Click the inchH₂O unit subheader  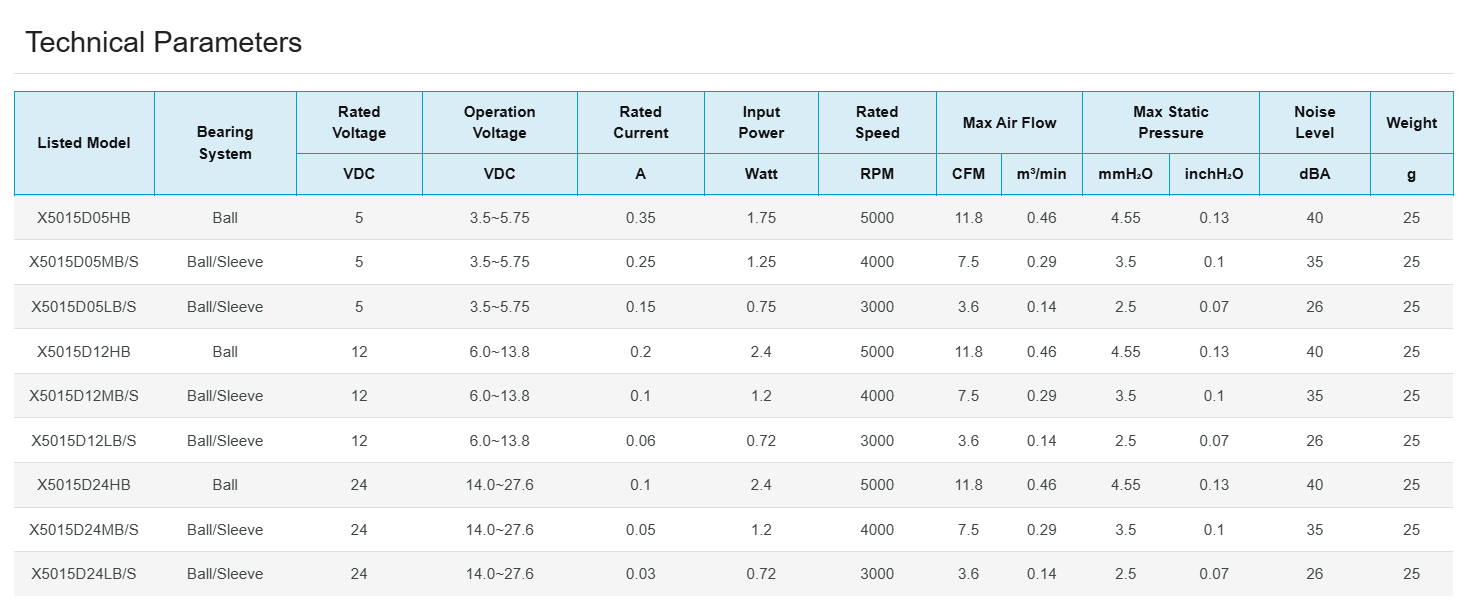pyautogui.click(x=1214, y=174)
